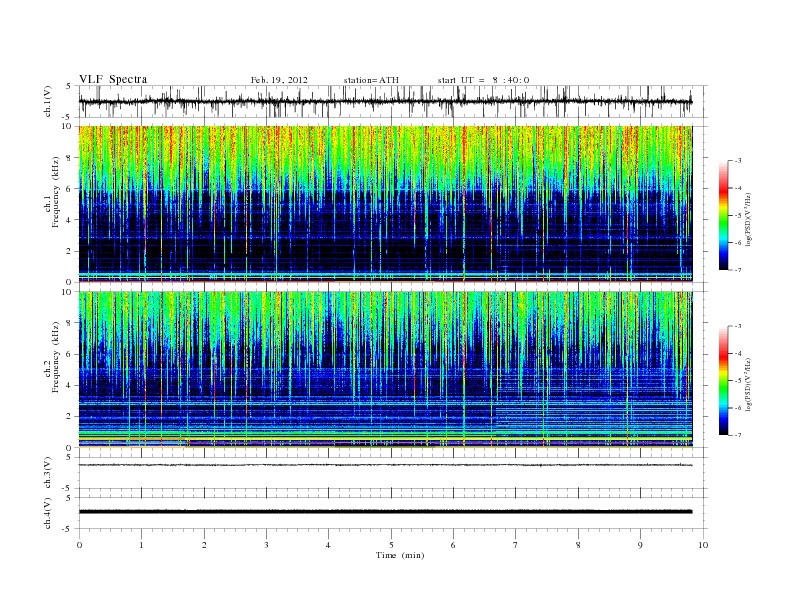Viewport: 792px width, 612px height.
Task: Select the "ch.4(V)" axis label
Action: [x=48, y=513]
